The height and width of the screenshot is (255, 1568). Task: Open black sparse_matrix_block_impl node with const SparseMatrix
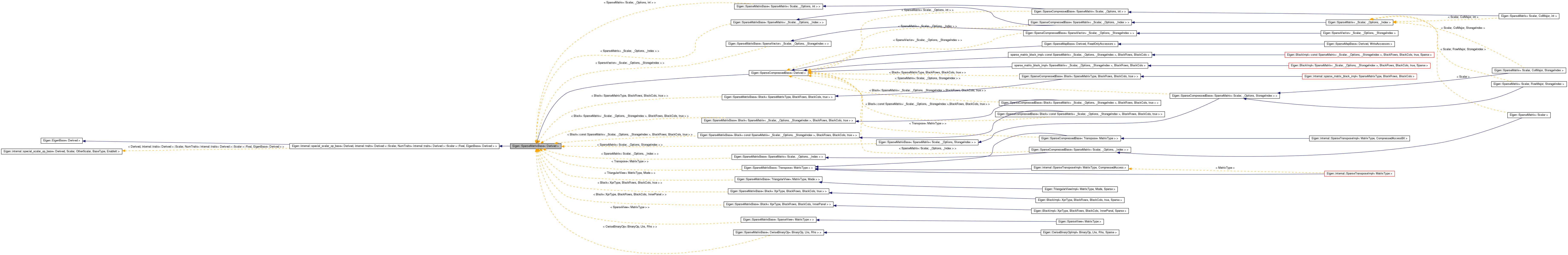1080,55
